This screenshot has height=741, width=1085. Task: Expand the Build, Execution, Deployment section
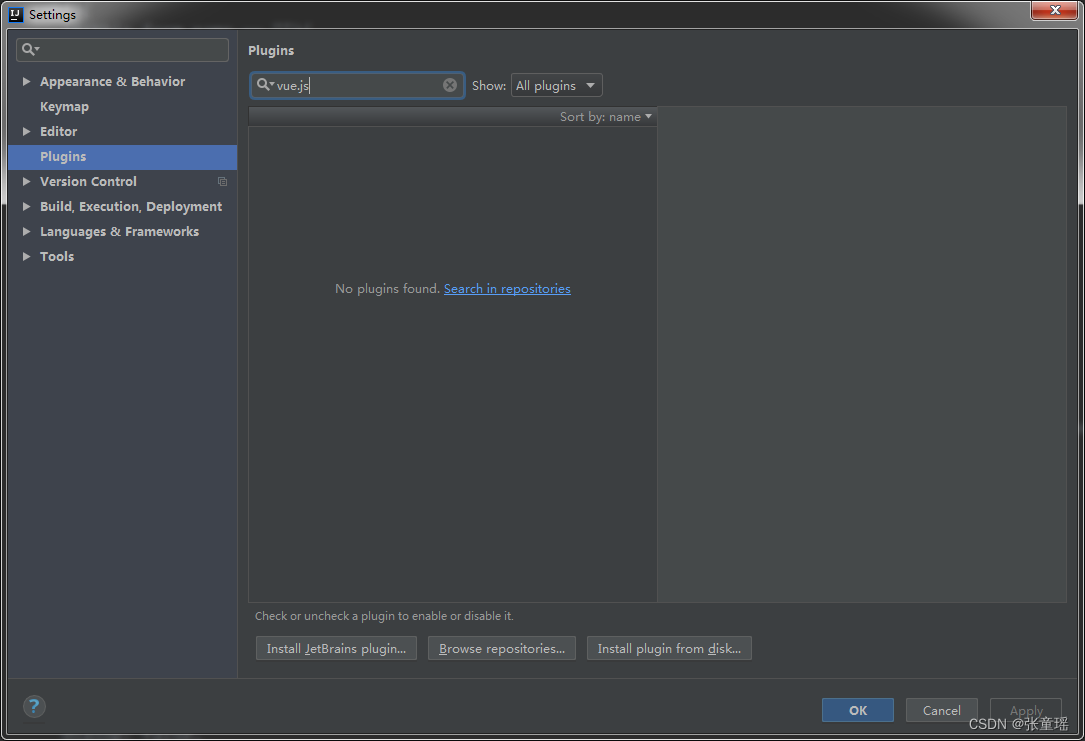point(27,207)
